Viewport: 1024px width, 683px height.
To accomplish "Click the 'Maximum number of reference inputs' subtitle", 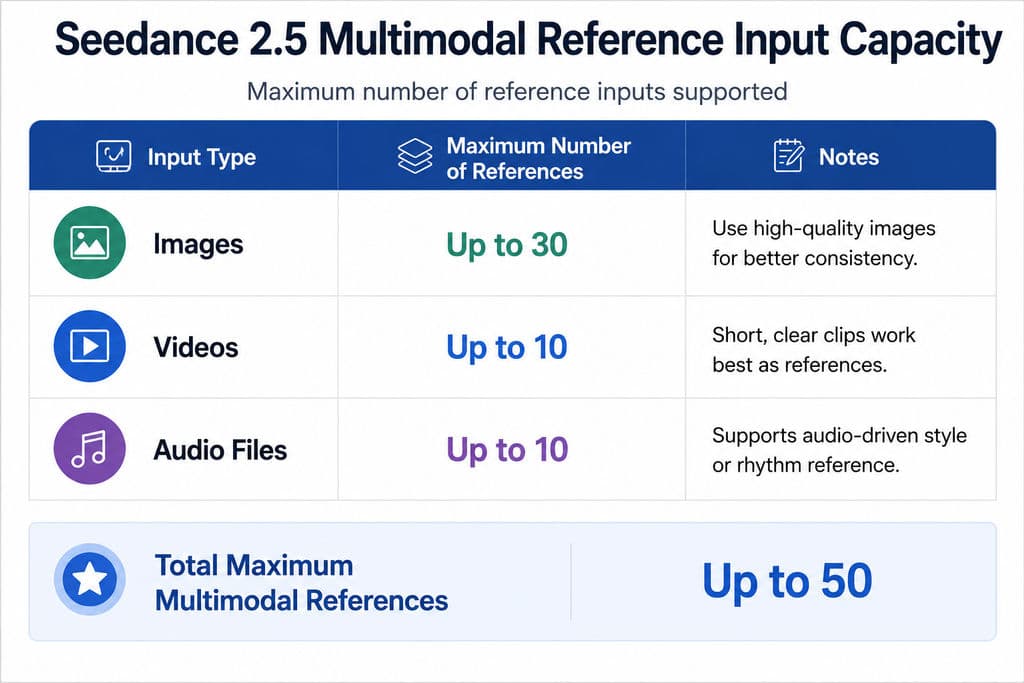I will (517, 91).
